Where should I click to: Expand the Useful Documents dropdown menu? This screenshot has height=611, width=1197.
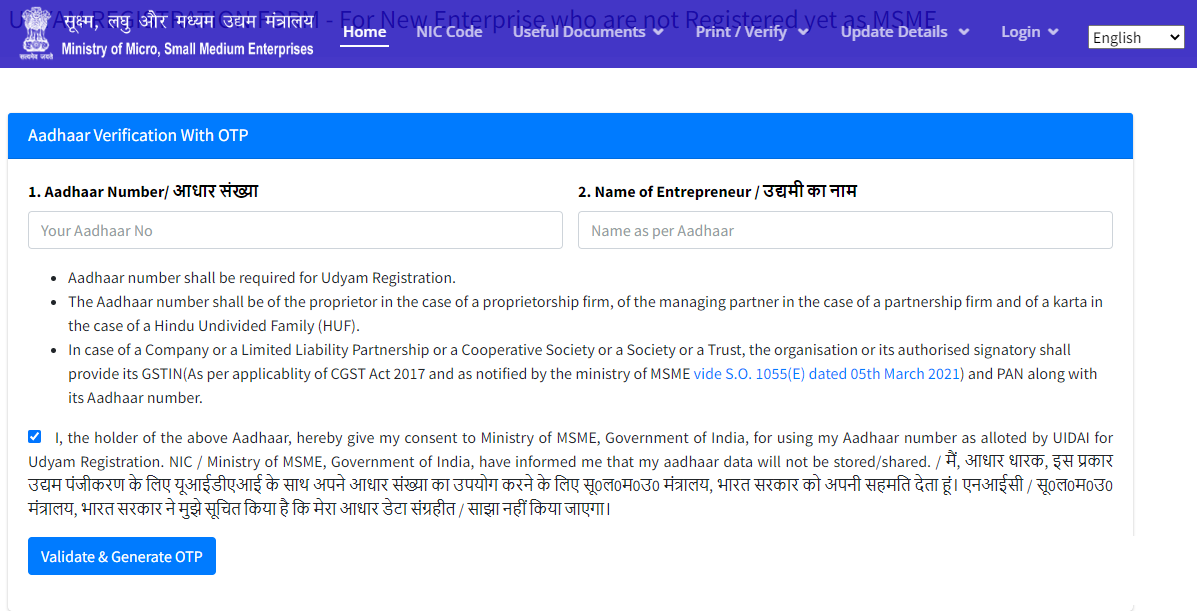click(588, 32)
